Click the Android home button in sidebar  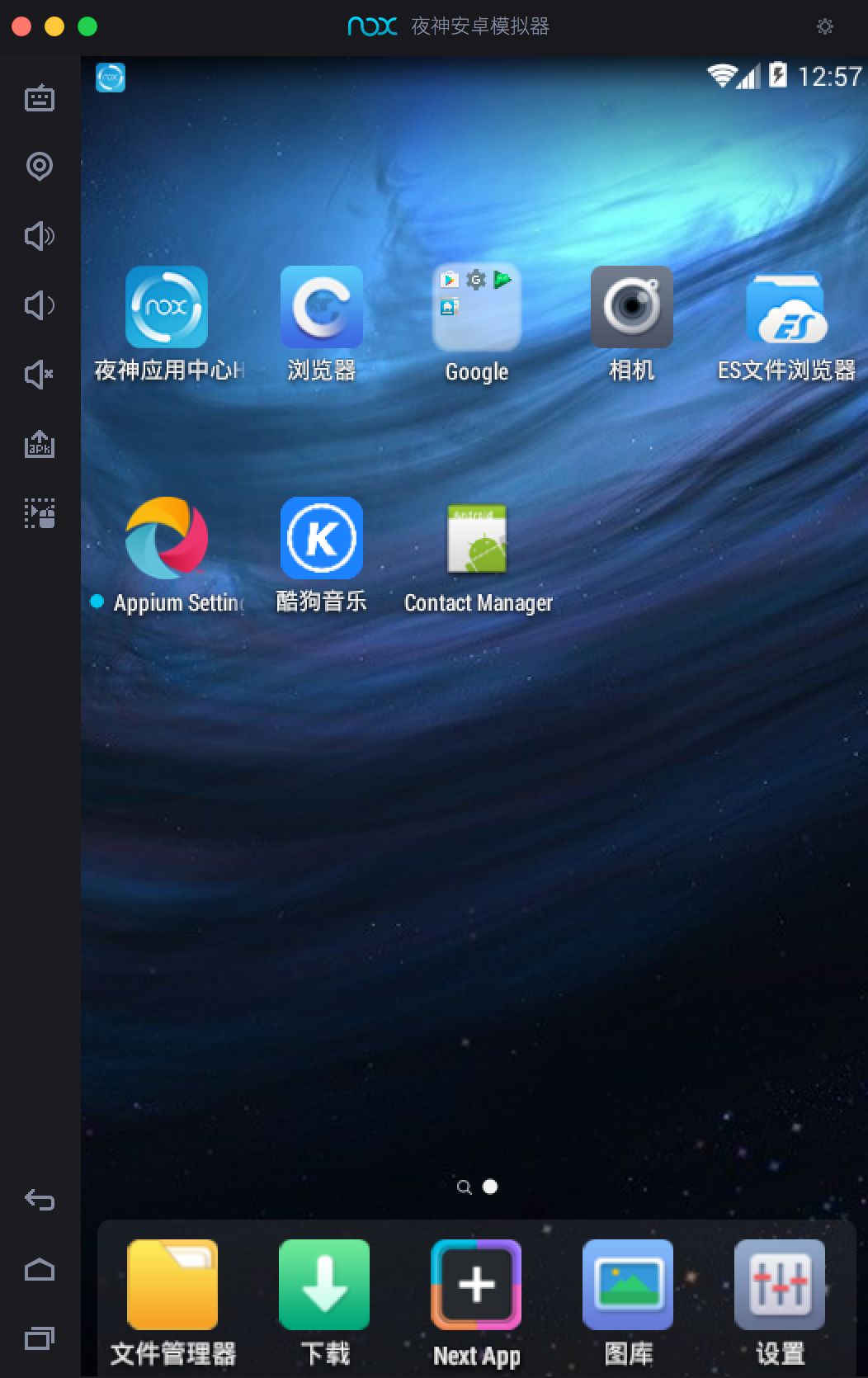[40, 1269]
